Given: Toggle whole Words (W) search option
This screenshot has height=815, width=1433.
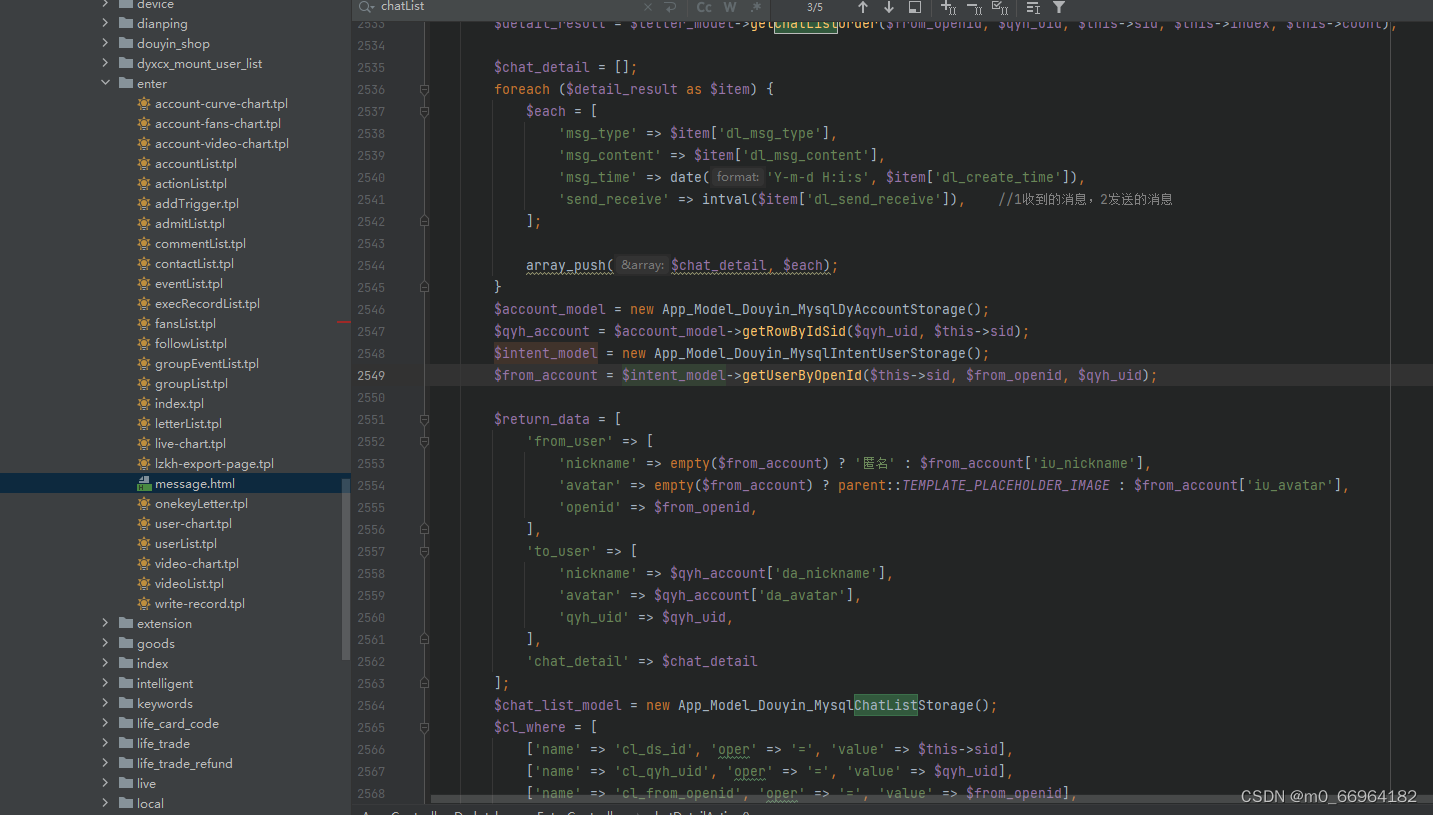Looking at the screenshot, I should pos(730,7).
